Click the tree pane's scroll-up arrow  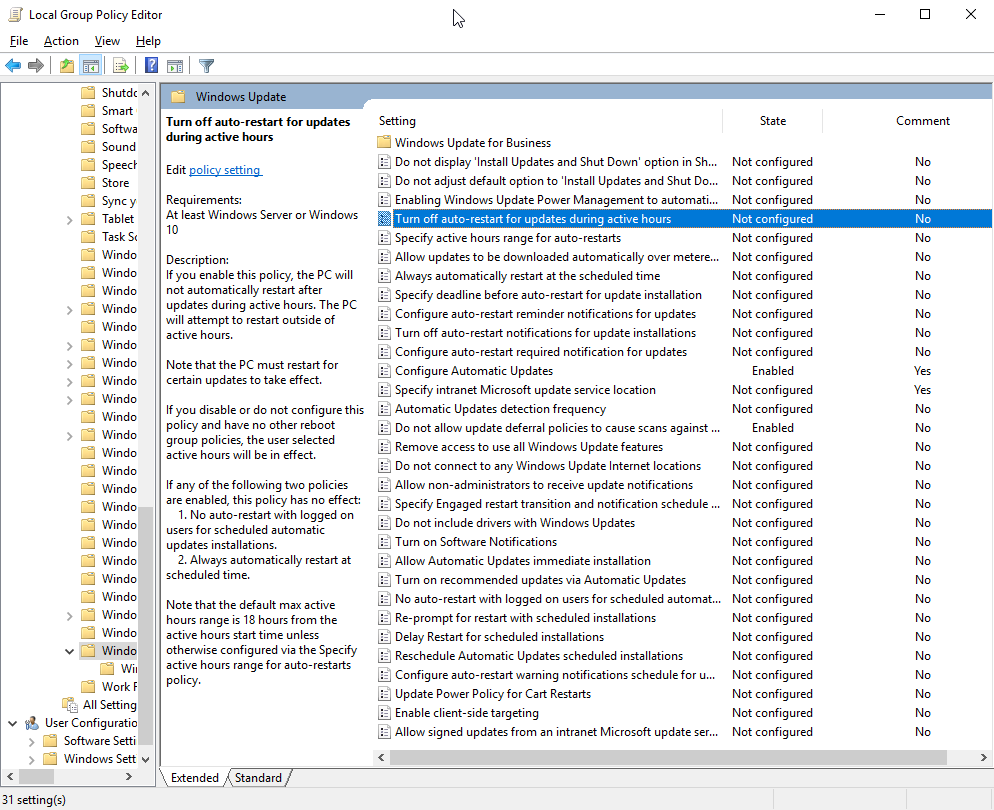(146, 93)
